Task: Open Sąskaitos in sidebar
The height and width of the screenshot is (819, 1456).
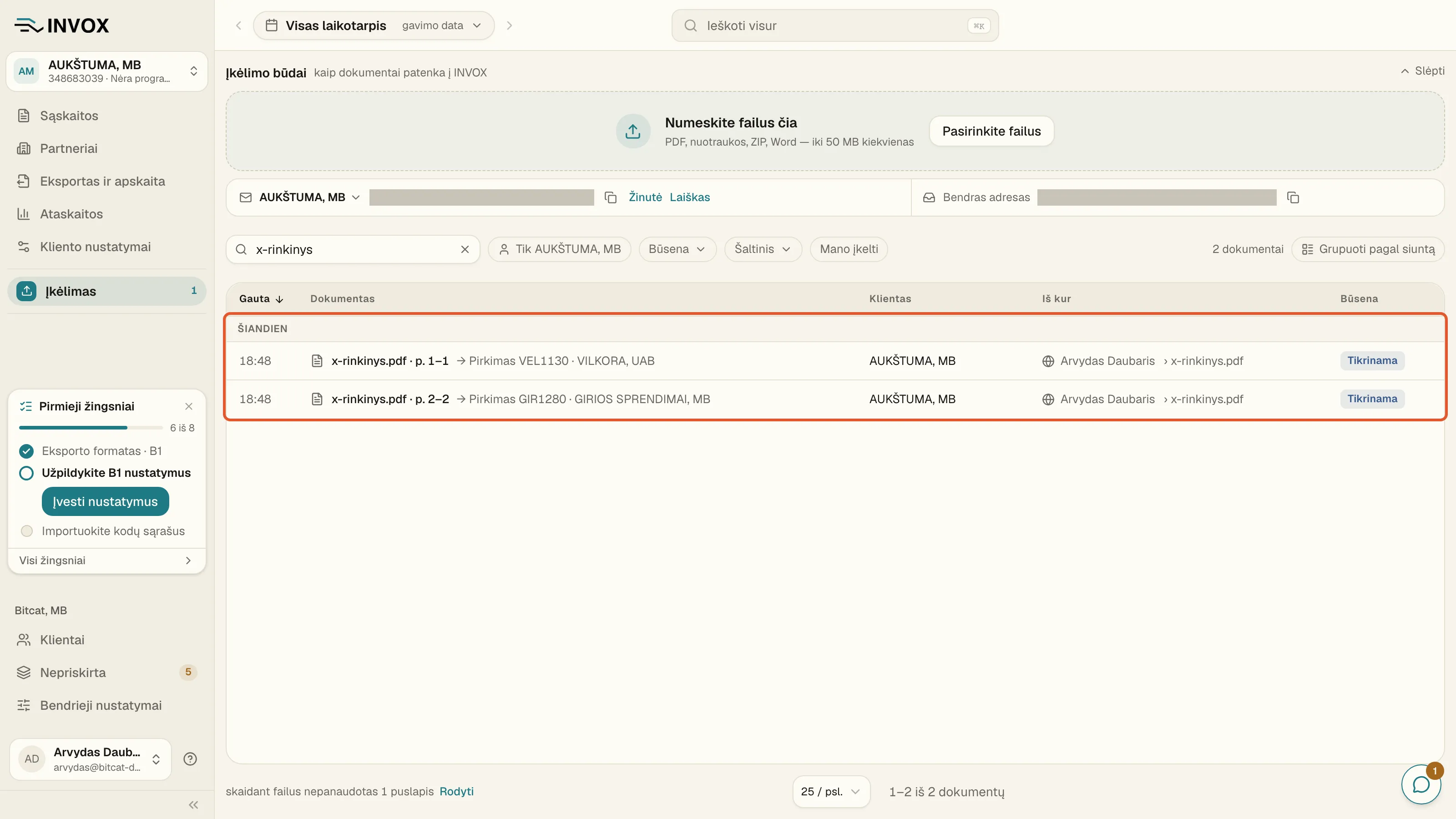Action: [69, 116]
